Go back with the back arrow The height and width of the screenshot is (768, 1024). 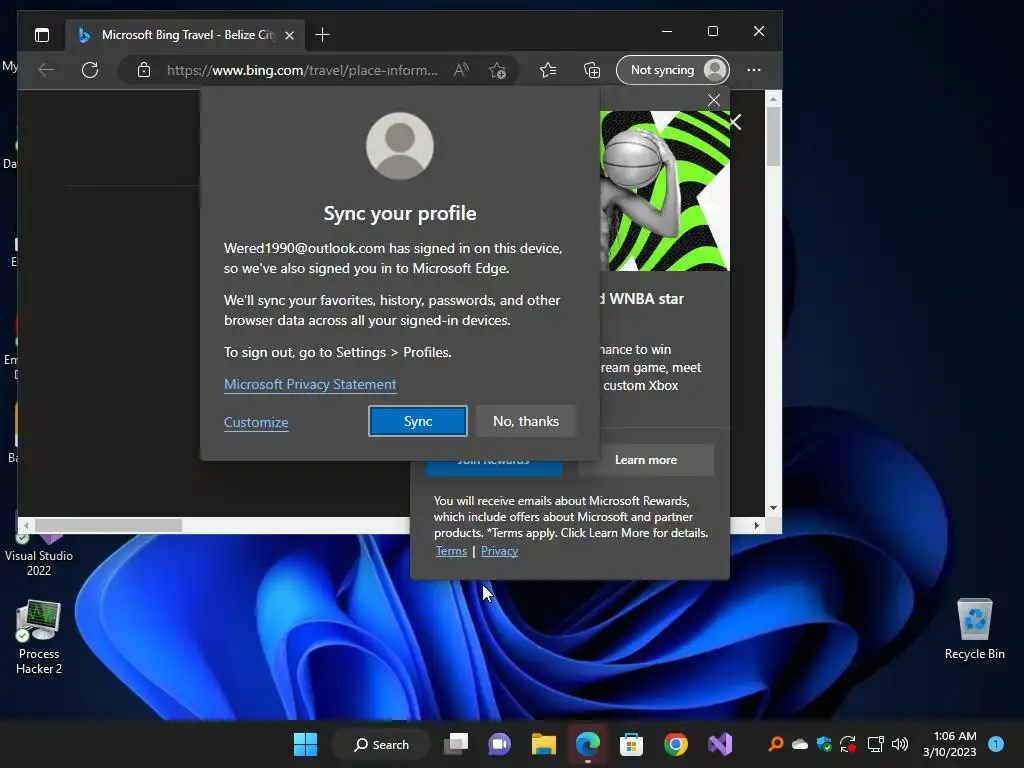click(x=46, y=70)
